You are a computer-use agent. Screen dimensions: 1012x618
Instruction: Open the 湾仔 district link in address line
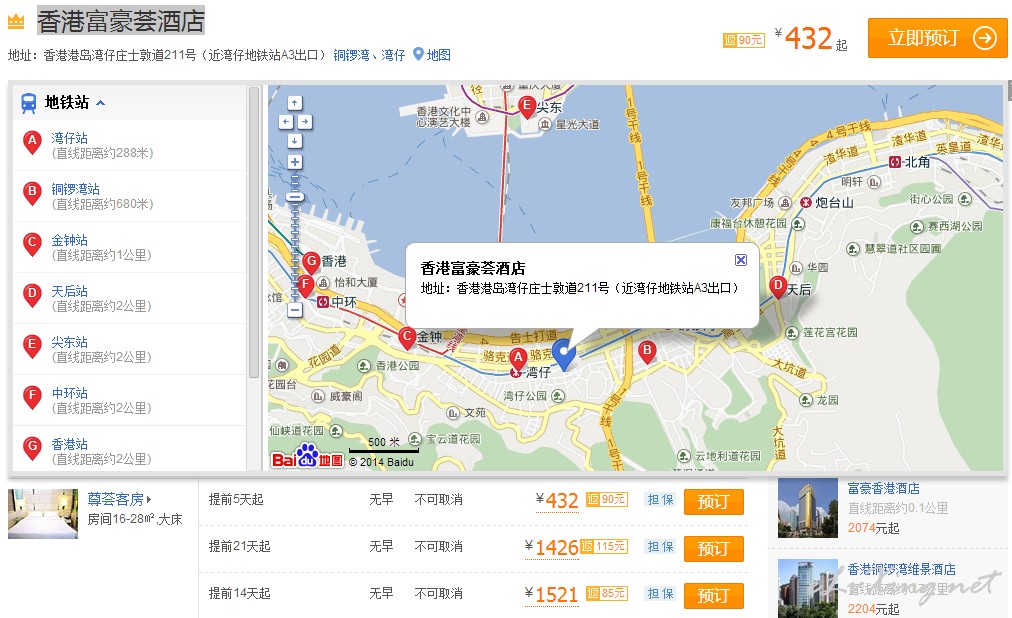[393, 55]
